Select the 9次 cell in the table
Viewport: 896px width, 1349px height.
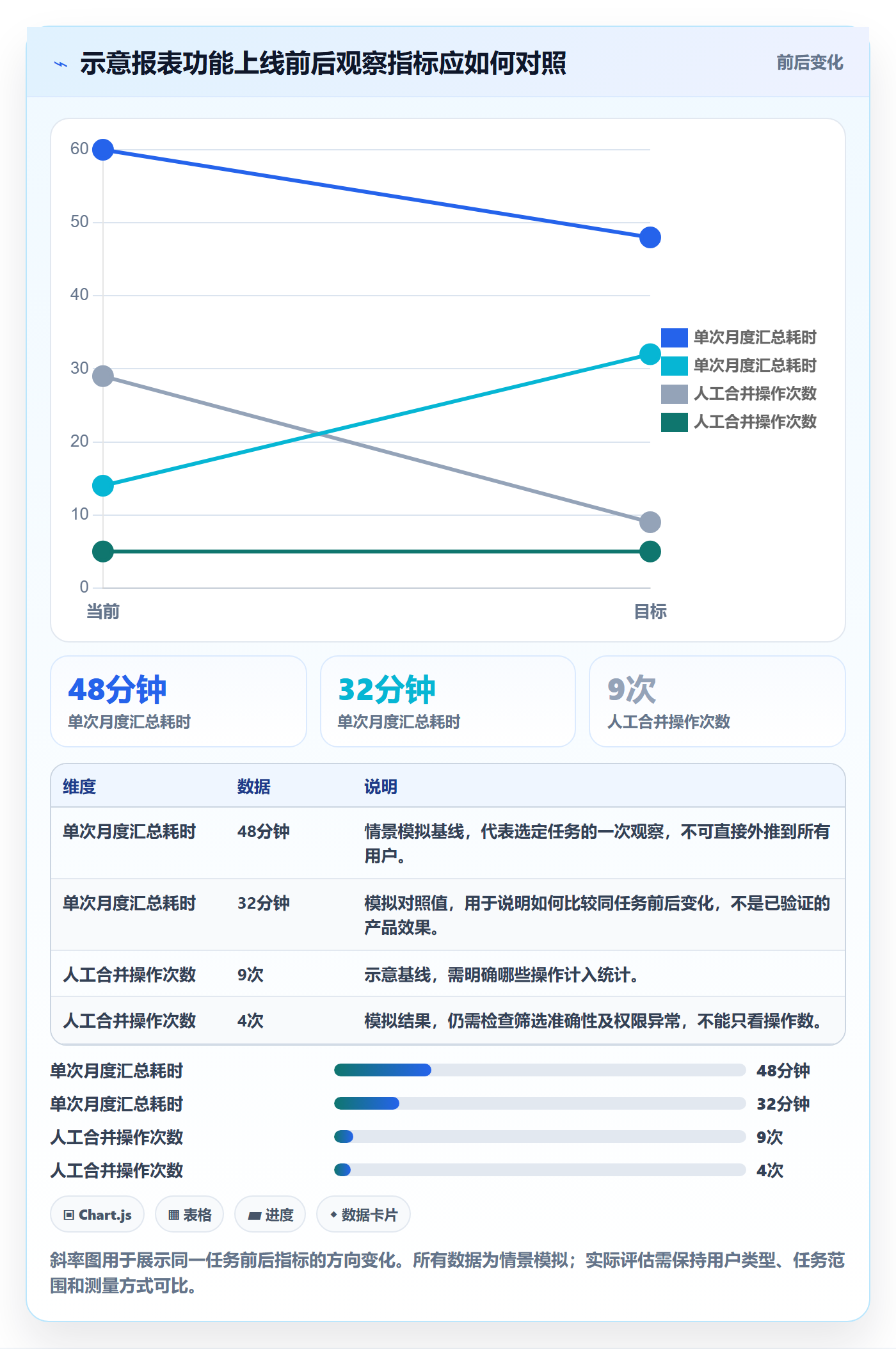[x=250, y=975]
